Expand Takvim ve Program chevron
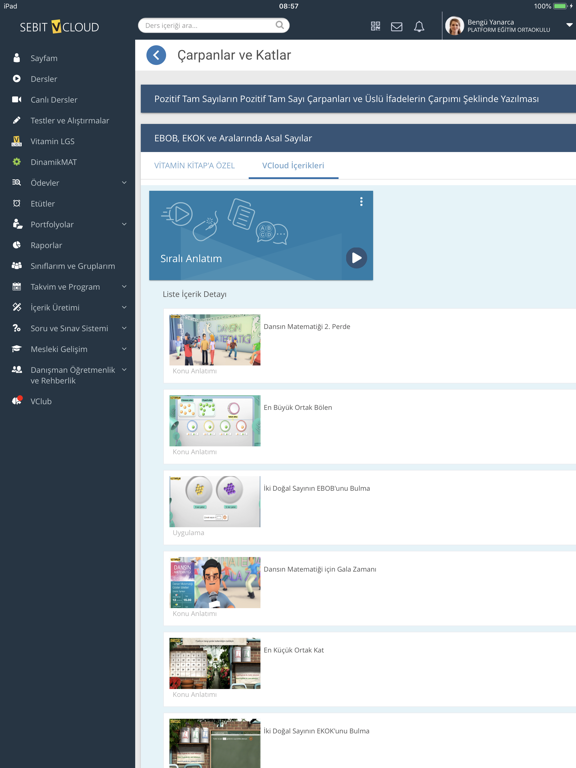Image resolution: width=576 pixels, height=768 pixels. click(124, 287)
